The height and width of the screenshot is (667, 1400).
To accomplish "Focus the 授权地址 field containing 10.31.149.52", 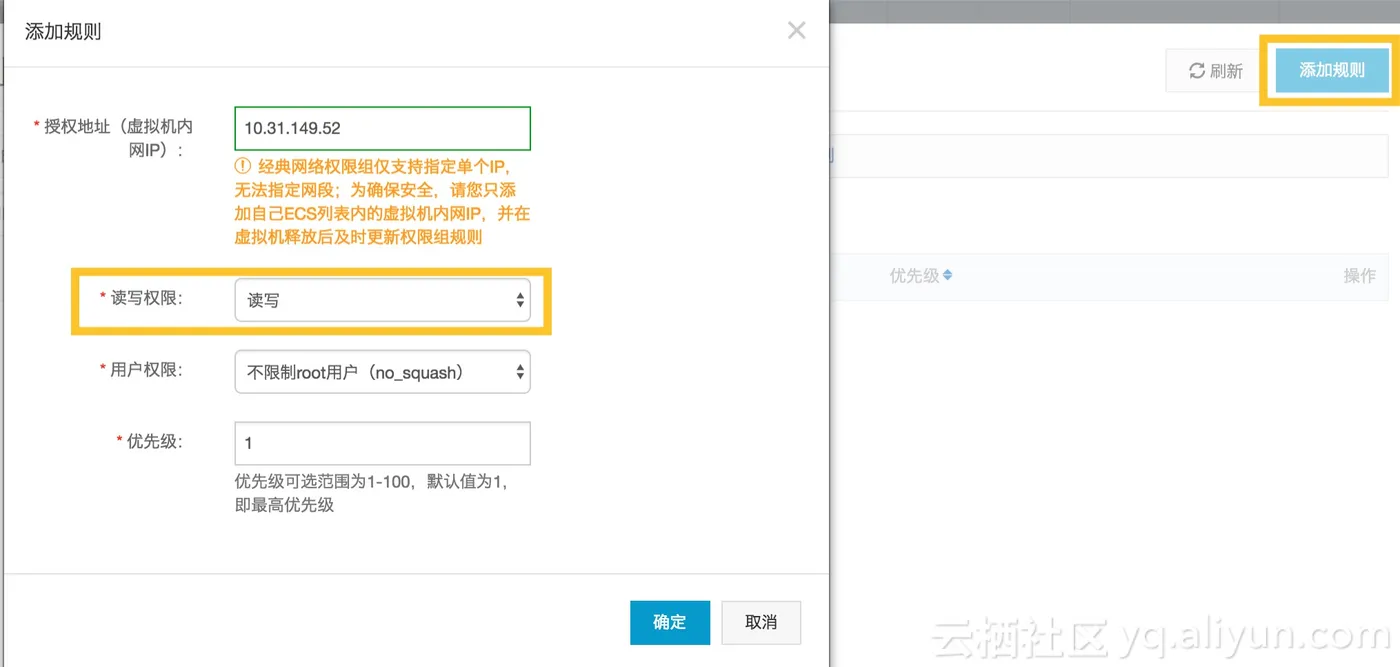I will click(x=382, y=128).
